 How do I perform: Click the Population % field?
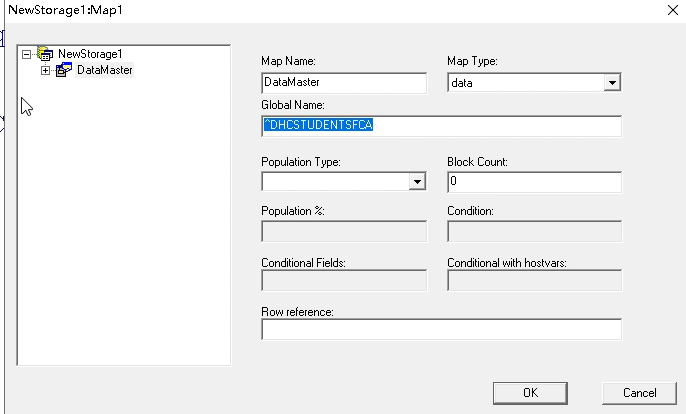pos(343,231)
